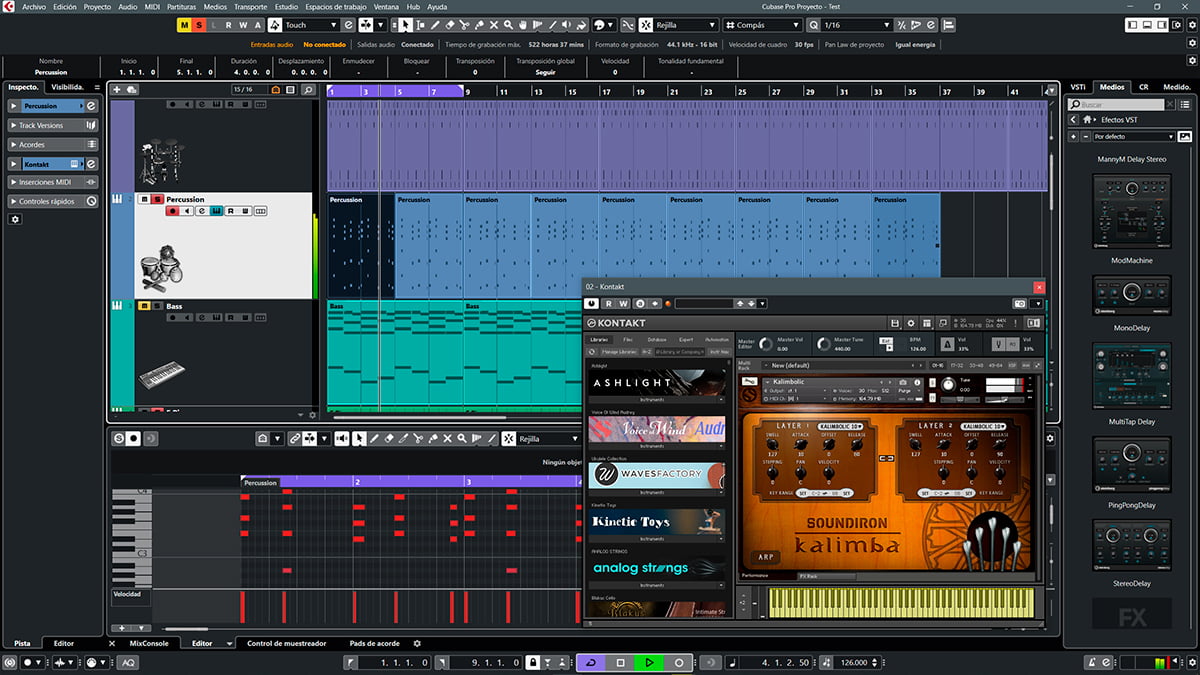Click the ARP button on Kalimba
Image resolution: width=1200 pixels, height=675 pixels.
764,557
